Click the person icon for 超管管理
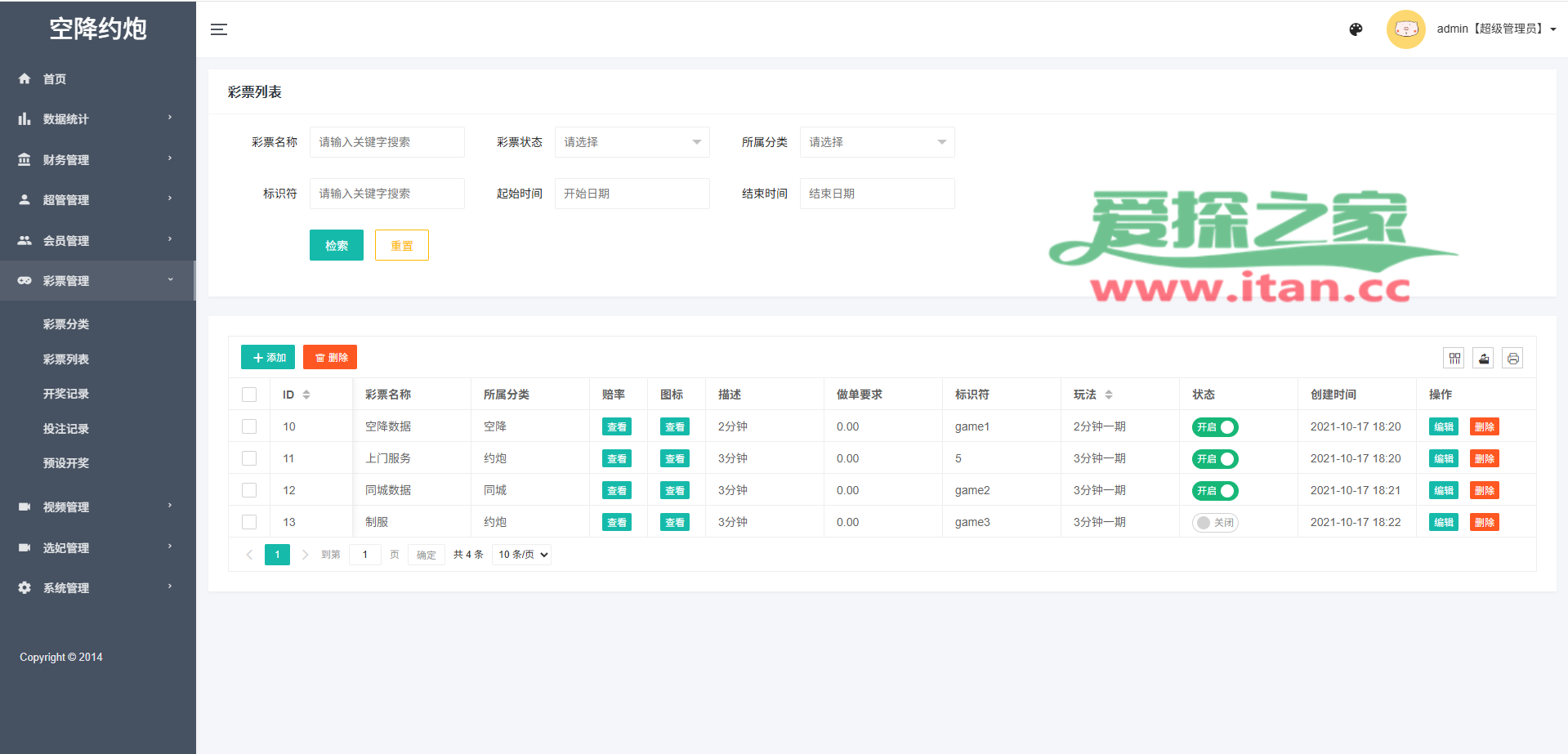 coord(25,199)
